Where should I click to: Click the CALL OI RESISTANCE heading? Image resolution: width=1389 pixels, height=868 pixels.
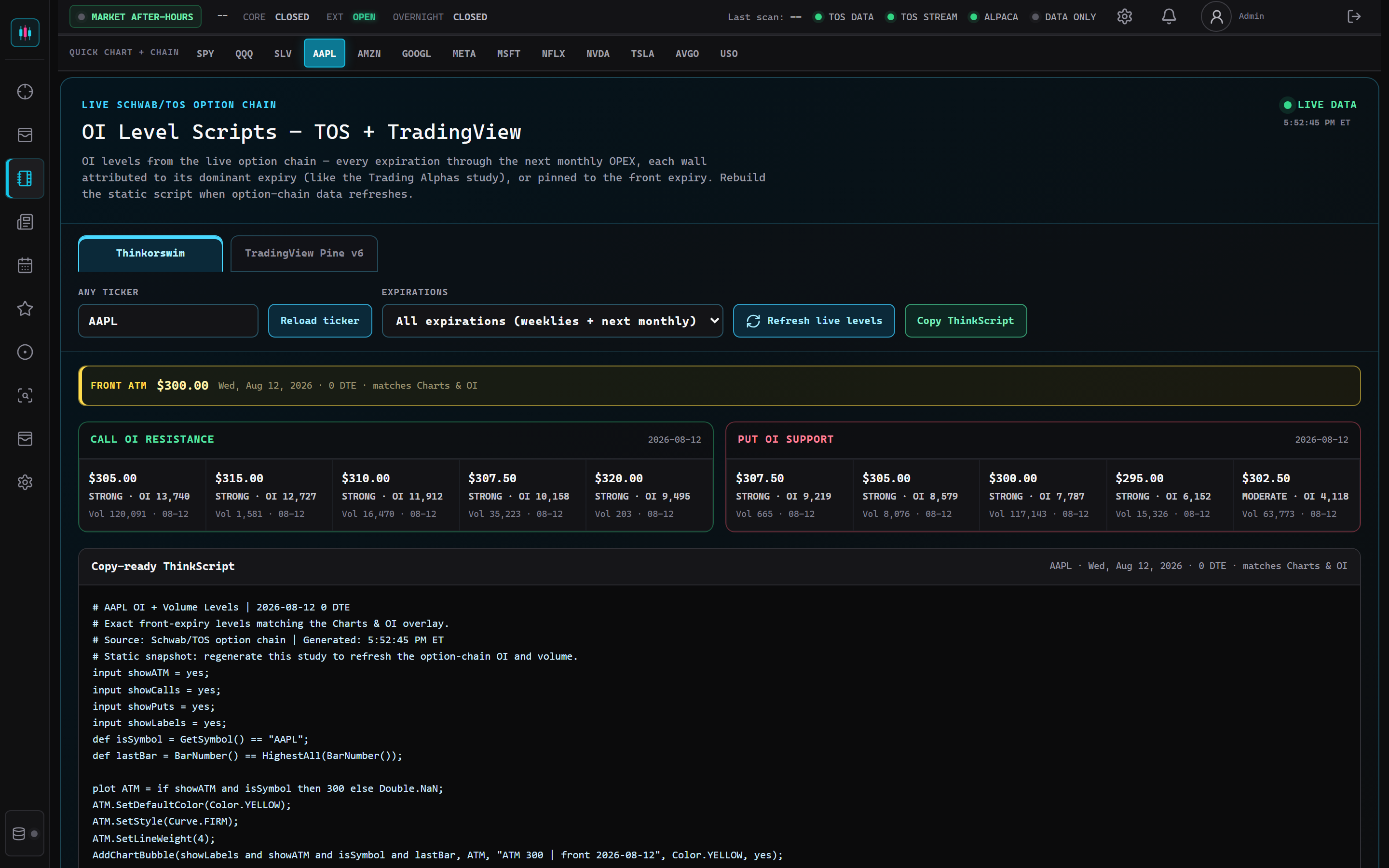click(x=152, y=439)
